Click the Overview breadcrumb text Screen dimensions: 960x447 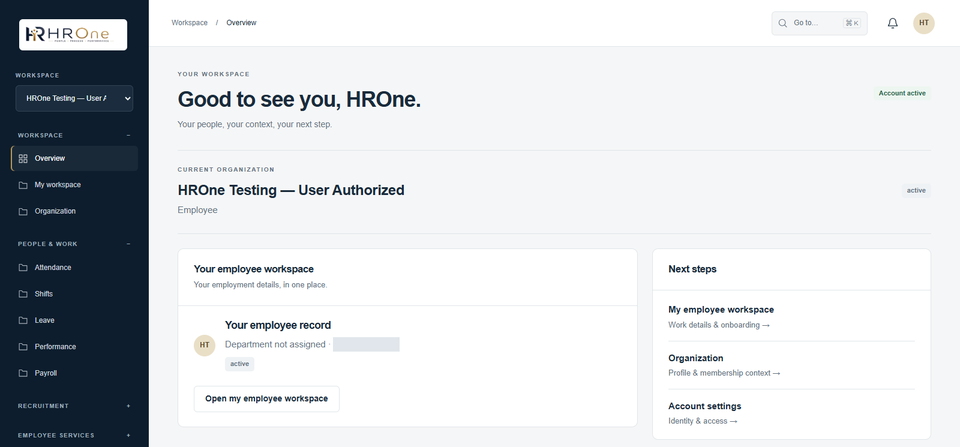tap(241, 23)
